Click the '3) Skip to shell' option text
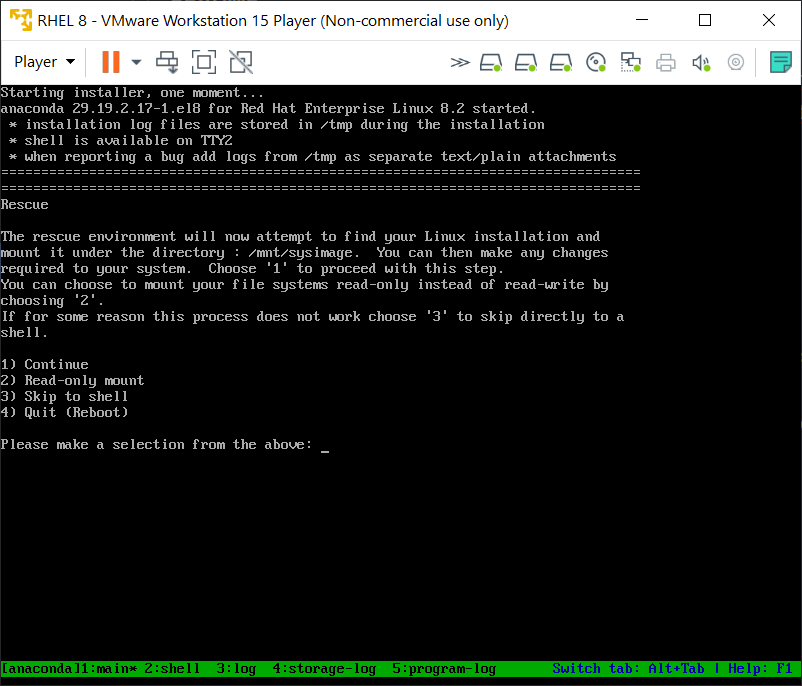Screen dimensions: 802x686 pyautogui.click(x=64, y=396)
